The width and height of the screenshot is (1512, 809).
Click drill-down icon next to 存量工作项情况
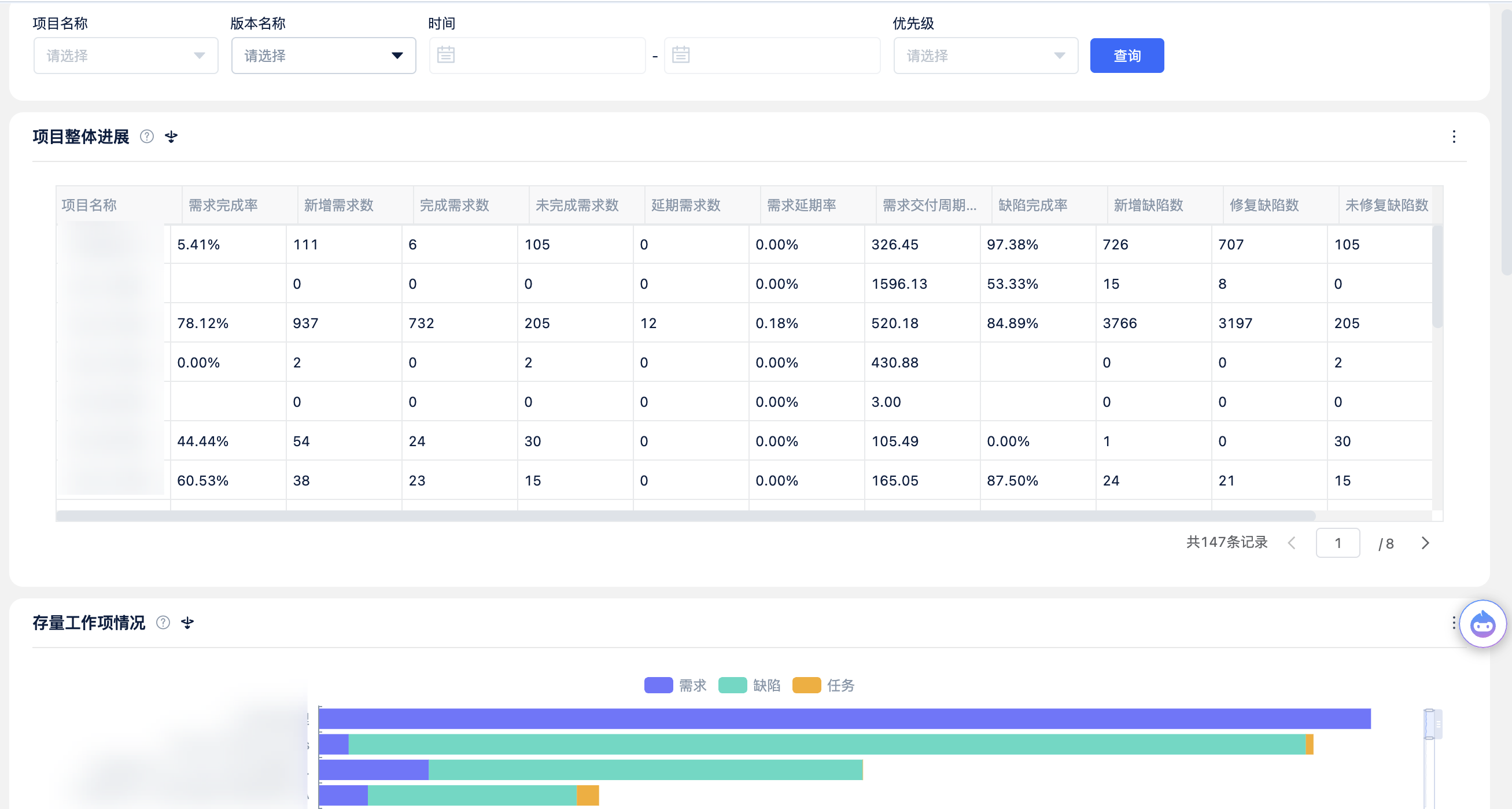click(187, 622)
